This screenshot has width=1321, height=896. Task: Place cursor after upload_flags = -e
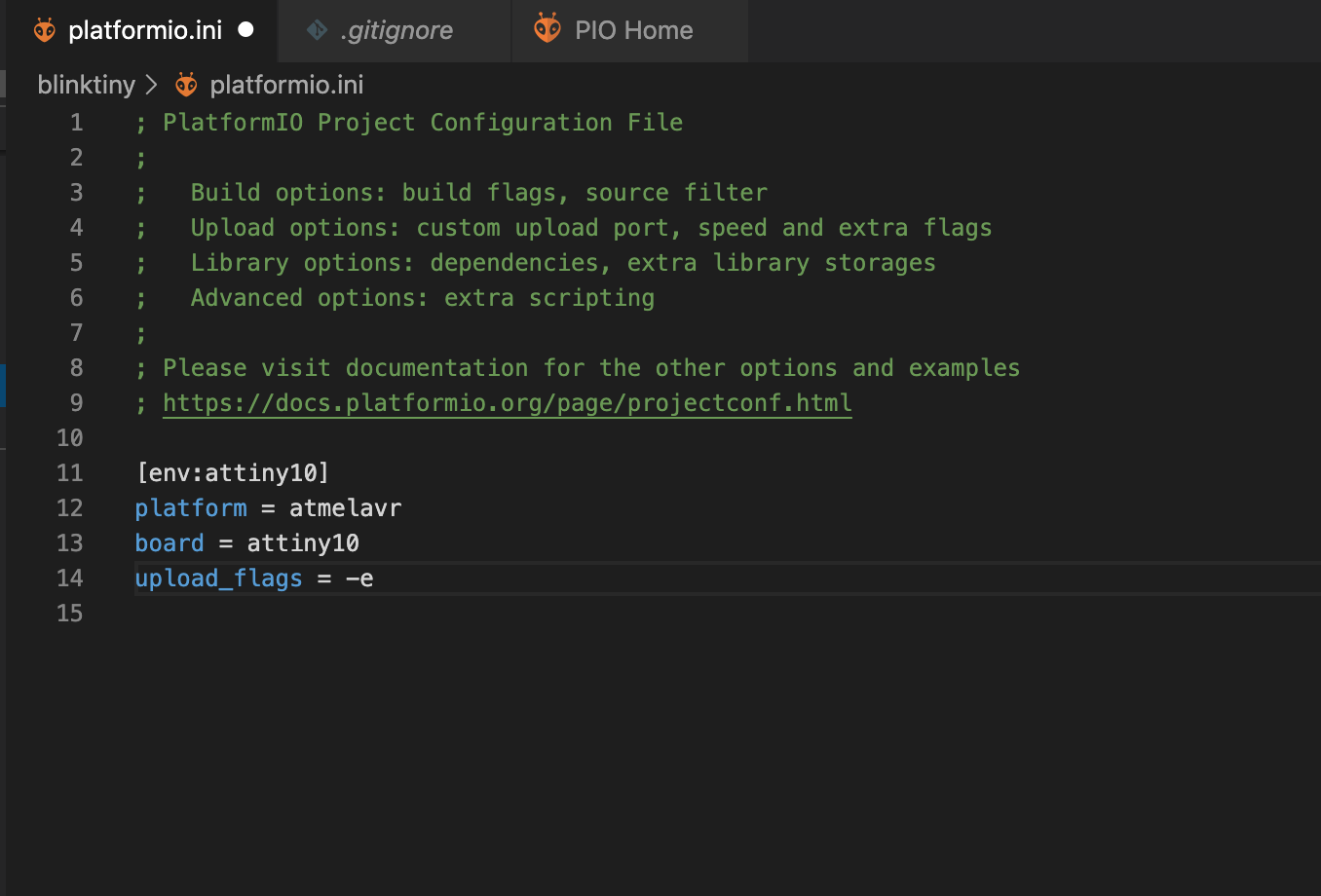coord(374,579)
